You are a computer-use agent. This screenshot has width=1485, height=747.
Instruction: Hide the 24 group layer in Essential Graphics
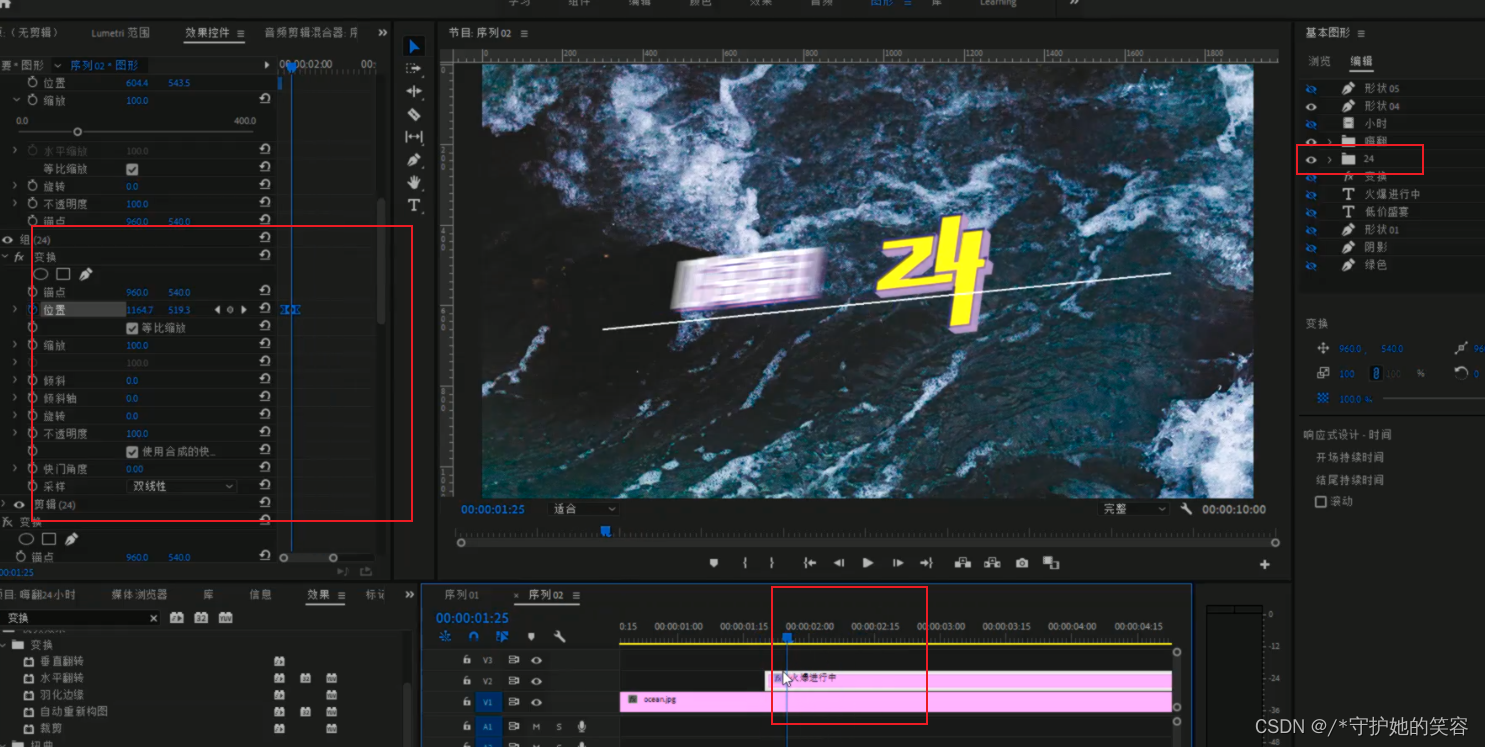click(1311, 159)
